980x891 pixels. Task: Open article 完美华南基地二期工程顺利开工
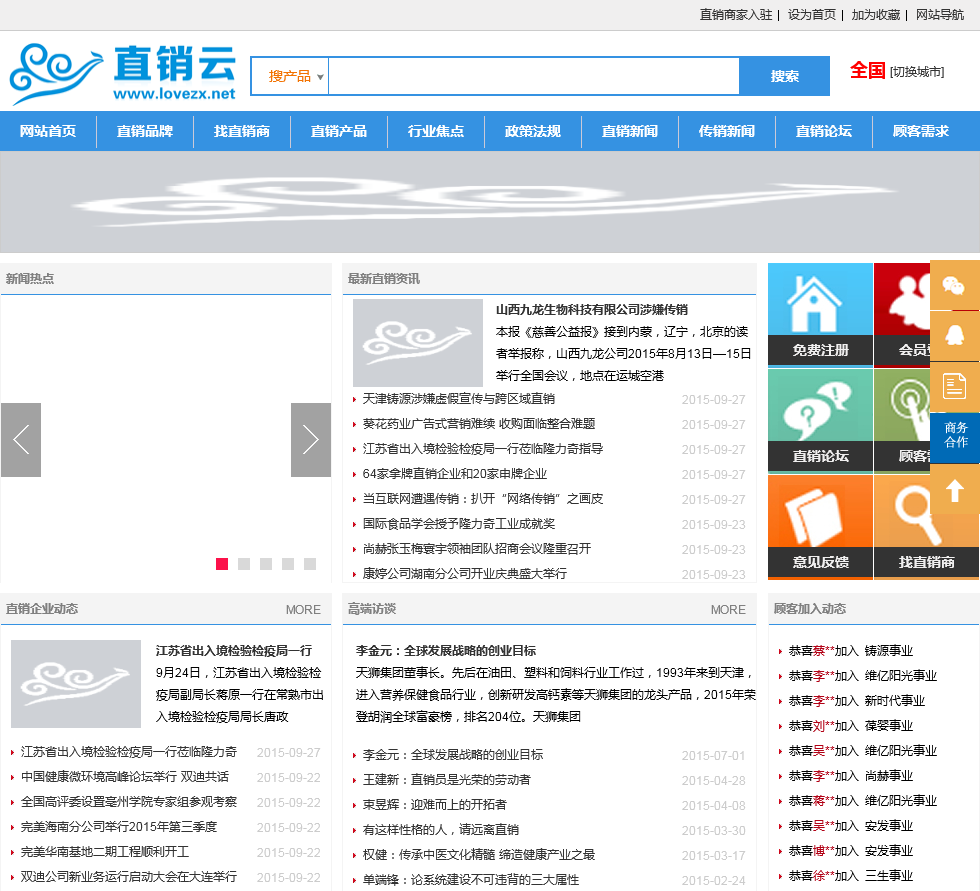tap(105, 852)
